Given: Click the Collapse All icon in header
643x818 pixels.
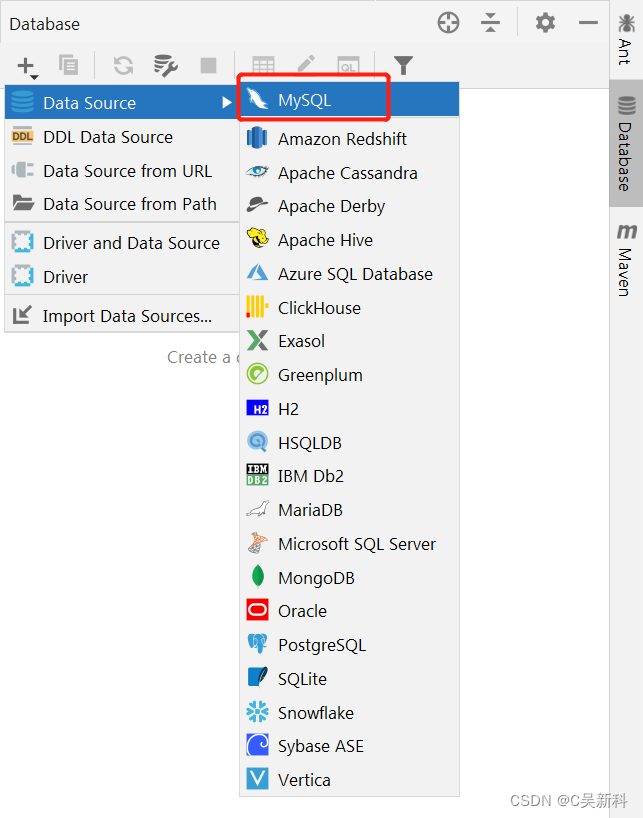Looking at the screenshot, I should [x=490, y=23].
